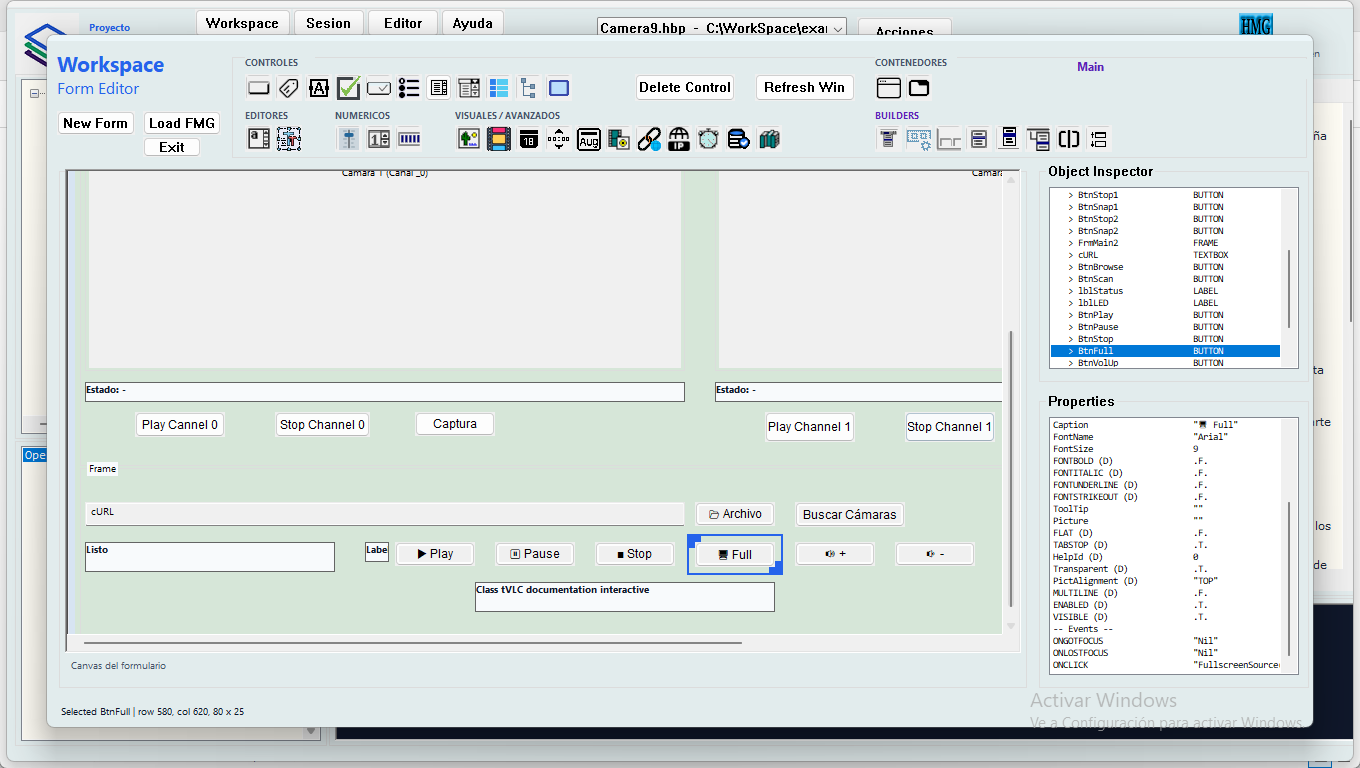Select the Pause button on canvas
Viewport: 1360px width, 768px height.
click(535, 554)
